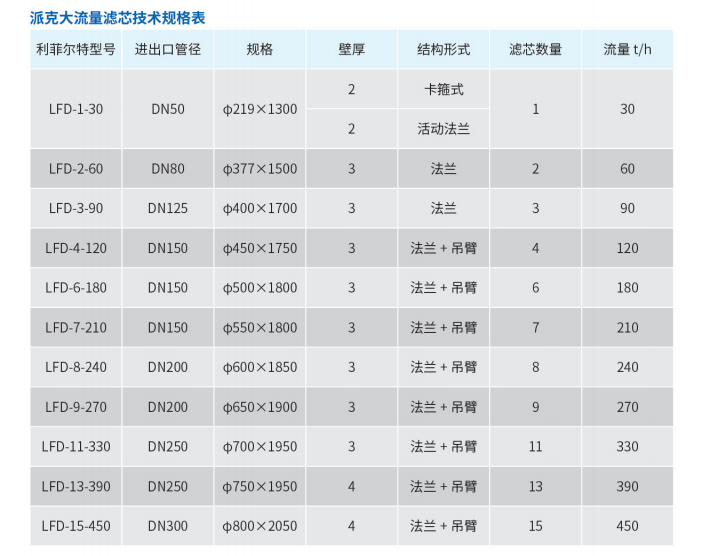This screenshot has width=704, height=556.
Task: Click DN200 cell in LFD-8-240 row
Action: point(167,367)
